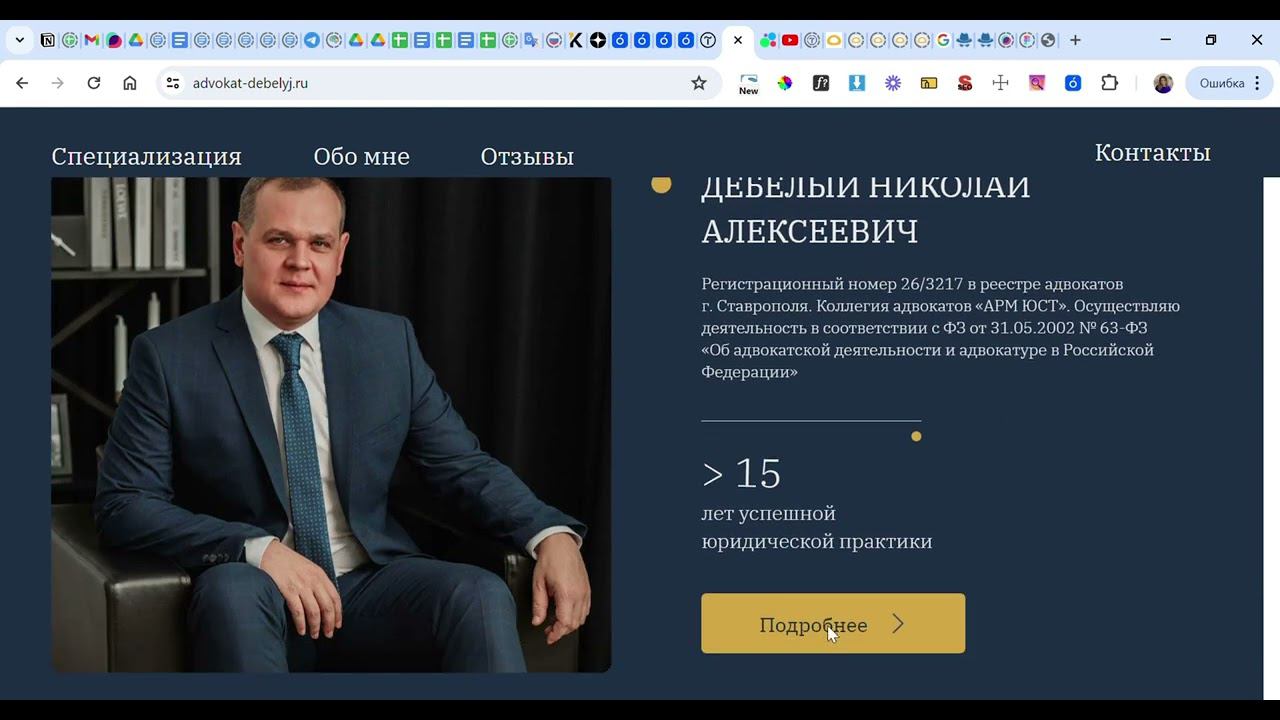The width and height of the screenshot is (1280, 720).
Task: Open the Ошибка browser menu button
Action: (1229, 83)
